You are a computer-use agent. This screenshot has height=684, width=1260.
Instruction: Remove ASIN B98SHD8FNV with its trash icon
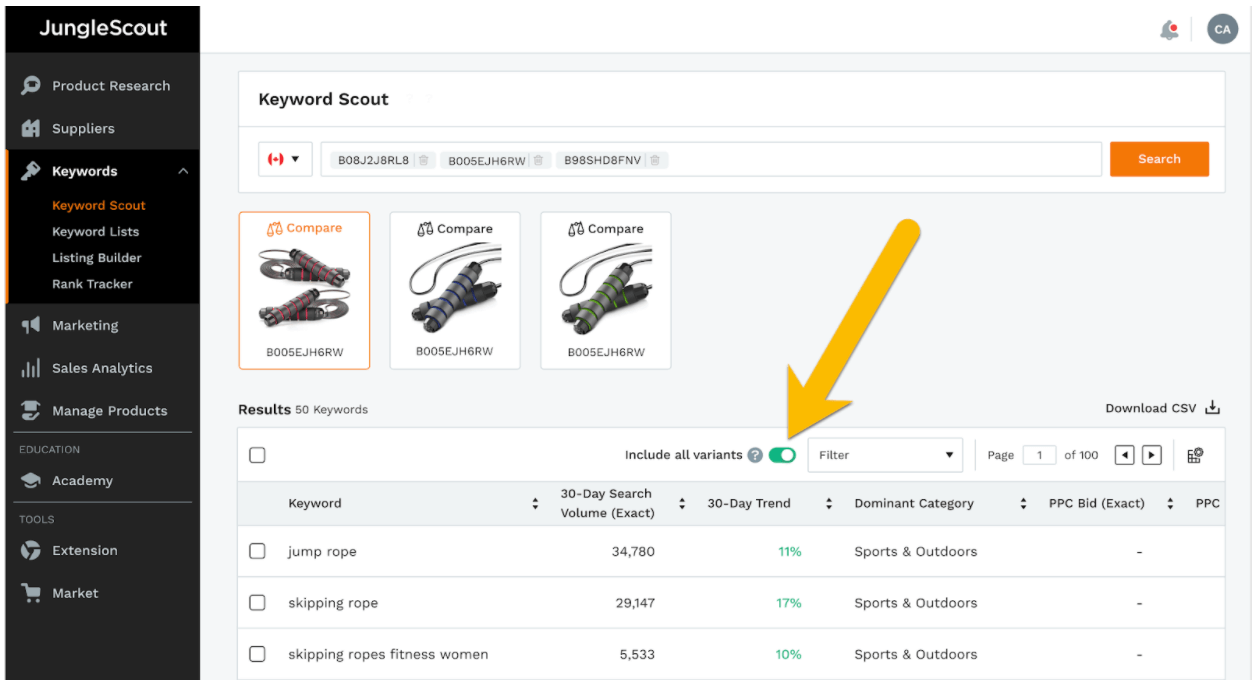coord(654,160)
